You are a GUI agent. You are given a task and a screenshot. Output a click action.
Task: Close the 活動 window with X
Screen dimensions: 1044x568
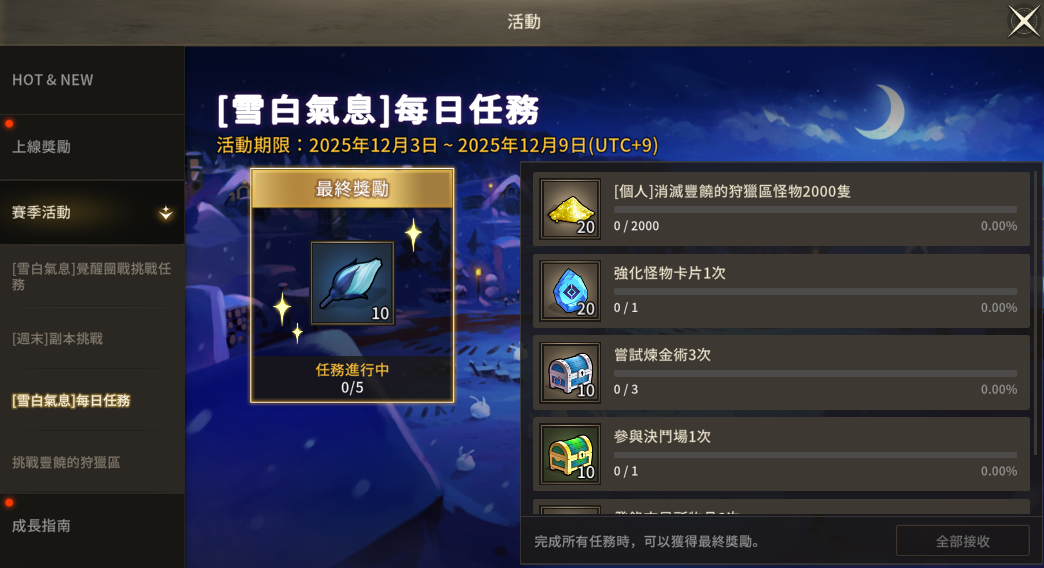pos(1023,21)
